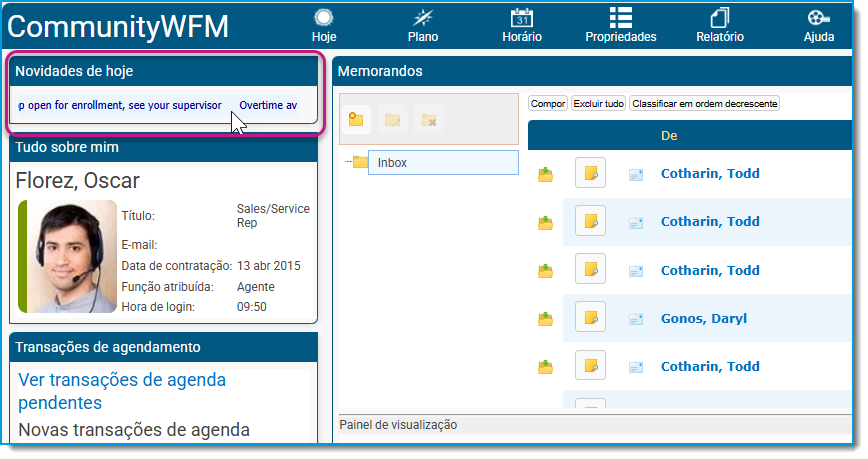The image size is (868, 459).
Task: Open Ver transações de agenda pendentes link
Action: [x=122, y=391]
